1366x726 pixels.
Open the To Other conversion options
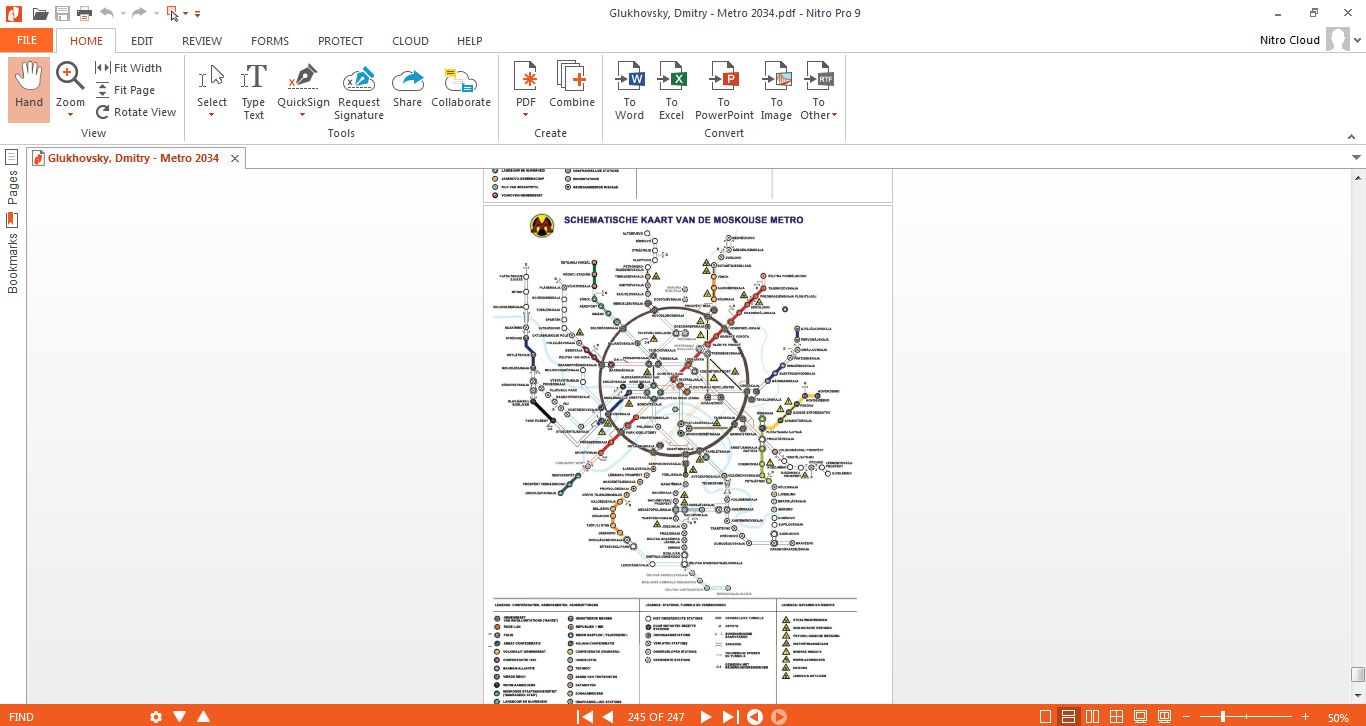tap(818, 91)
